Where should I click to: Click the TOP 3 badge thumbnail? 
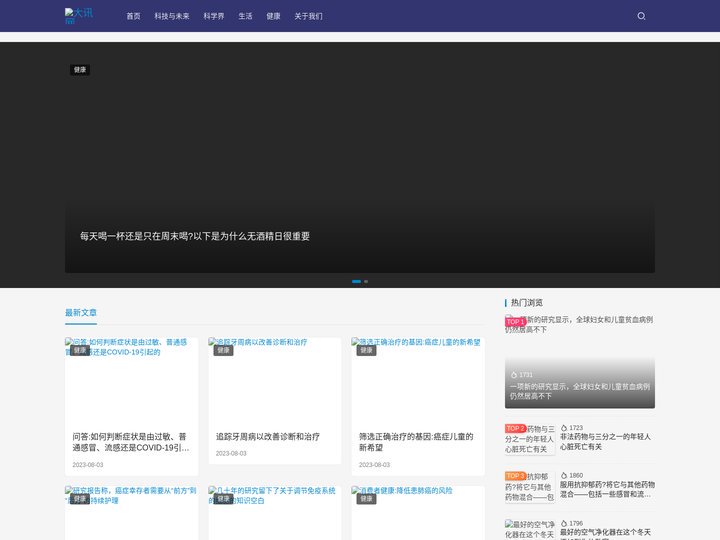(x=515, y=476)
